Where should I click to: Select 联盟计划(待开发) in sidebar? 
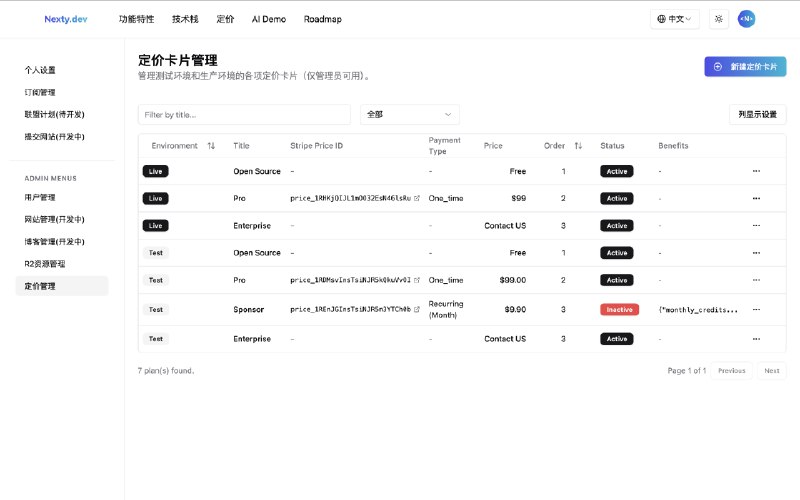pos(54,115)
